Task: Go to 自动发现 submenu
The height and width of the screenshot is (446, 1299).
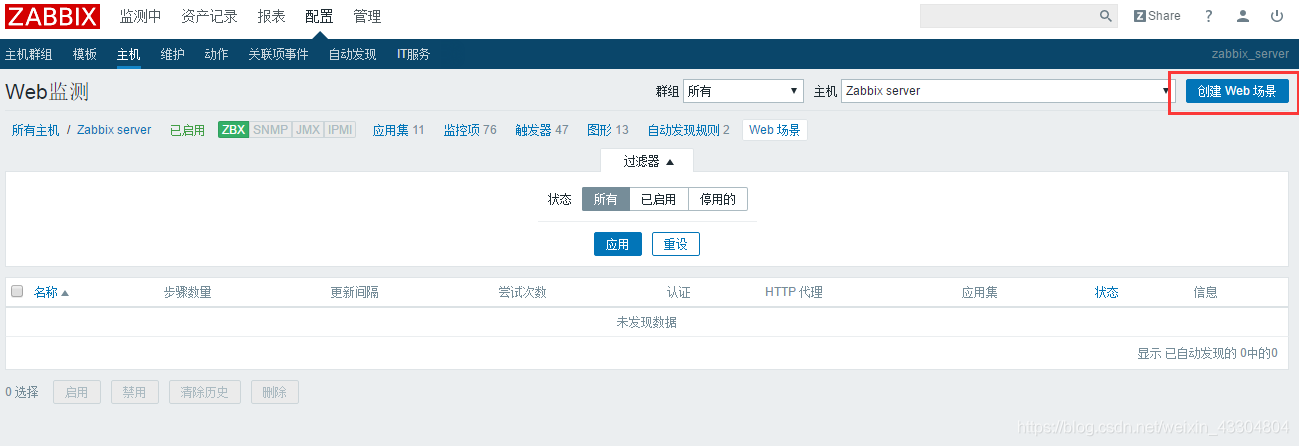Action: pyautogui.click(x=353, y=54)
